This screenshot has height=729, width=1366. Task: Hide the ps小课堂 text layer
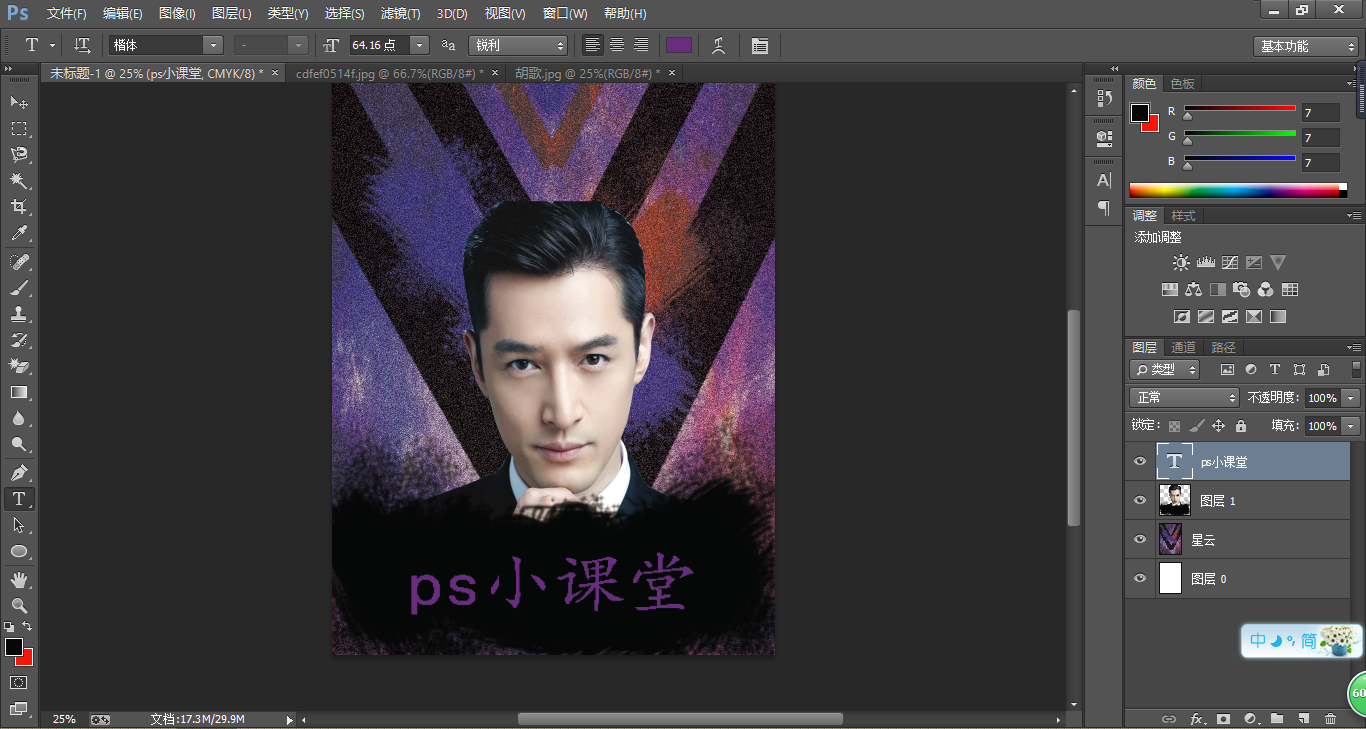pyautogui.click(x=1140, y=462)
